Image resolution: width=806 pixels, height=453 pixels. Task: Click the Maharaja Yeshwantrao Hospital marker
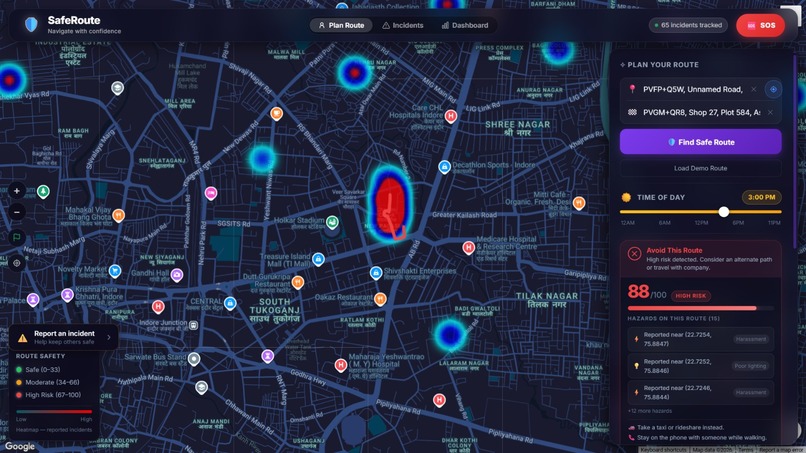tap(340, 365)
